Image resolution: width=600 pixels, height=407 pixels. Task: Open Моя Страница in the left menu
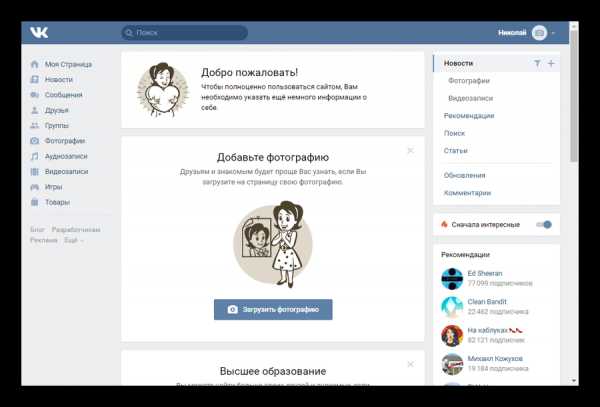coord(68,64)
